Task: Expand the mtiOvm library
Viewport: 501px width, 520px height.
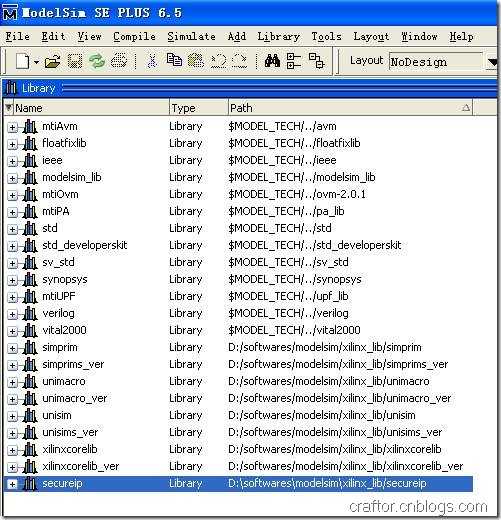Action: pyautogui.click(x=12, y=195)
